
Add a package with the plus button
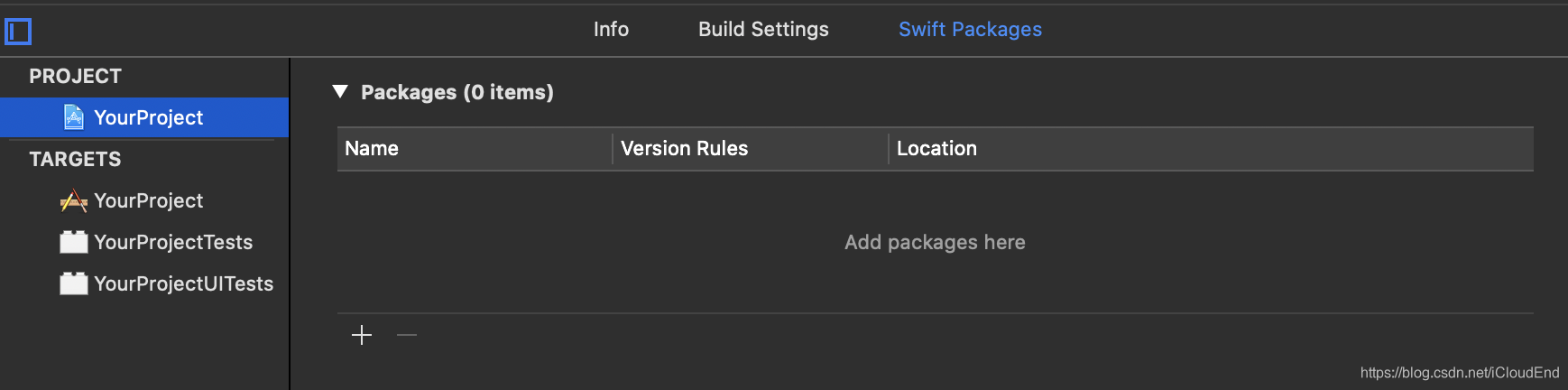(x=362, y=335)
